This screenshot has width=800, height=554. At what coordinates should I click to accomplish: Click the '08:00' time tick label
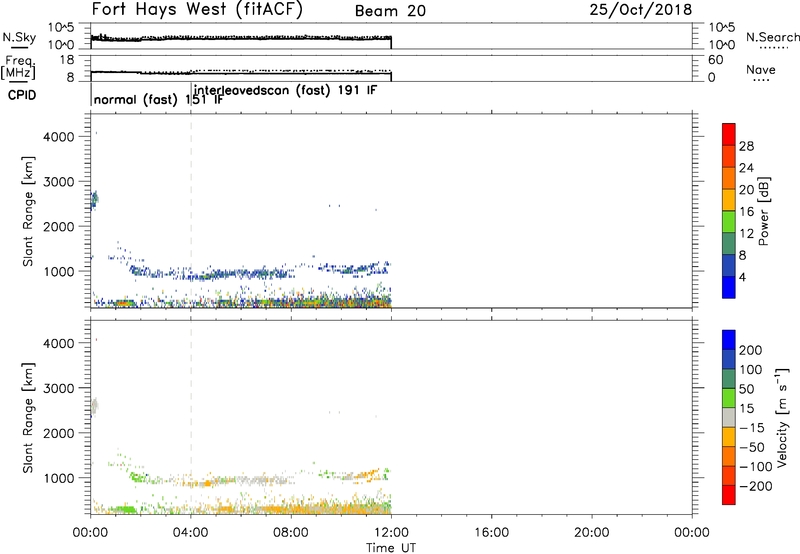point(291,533)
